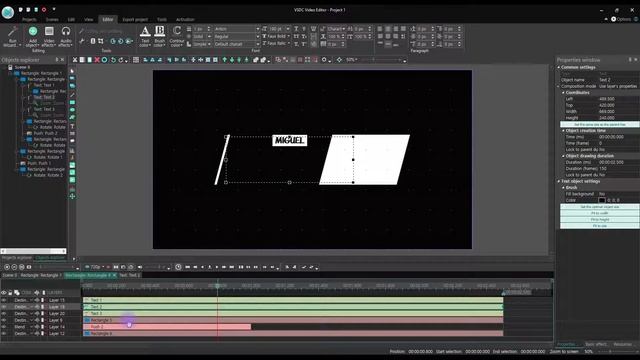This screenshot has height=360, width=640.
Task: Toggle visibility of Layer 12
Action: (x=4, y=333)
